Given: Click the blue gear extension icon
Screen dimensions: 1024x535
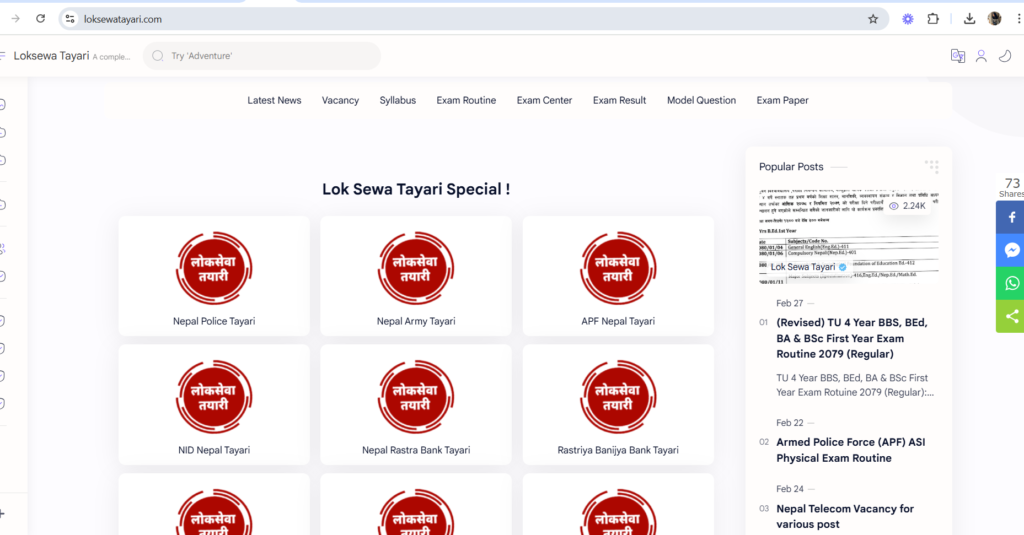Looking at the screenshot, I should coord(908,19).
